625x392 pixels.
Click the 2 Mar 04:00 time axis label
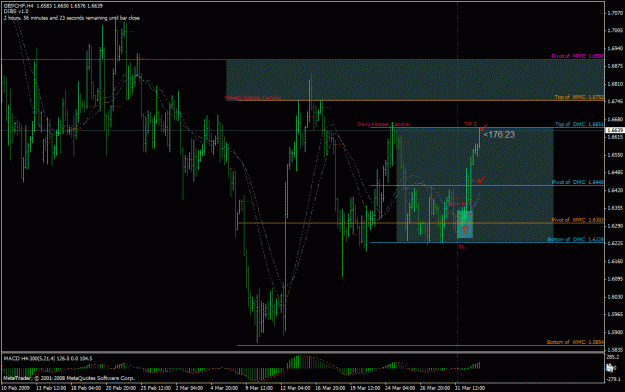click(189, 388)
